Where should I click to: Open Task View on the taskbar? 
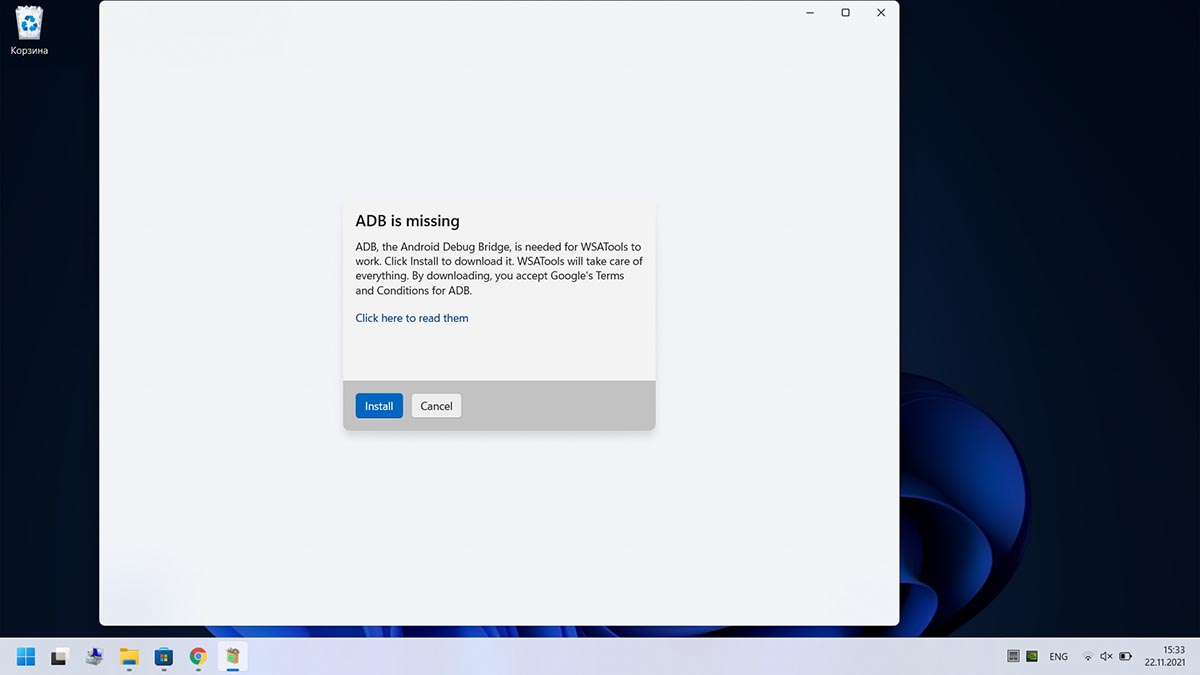point(60,657)
